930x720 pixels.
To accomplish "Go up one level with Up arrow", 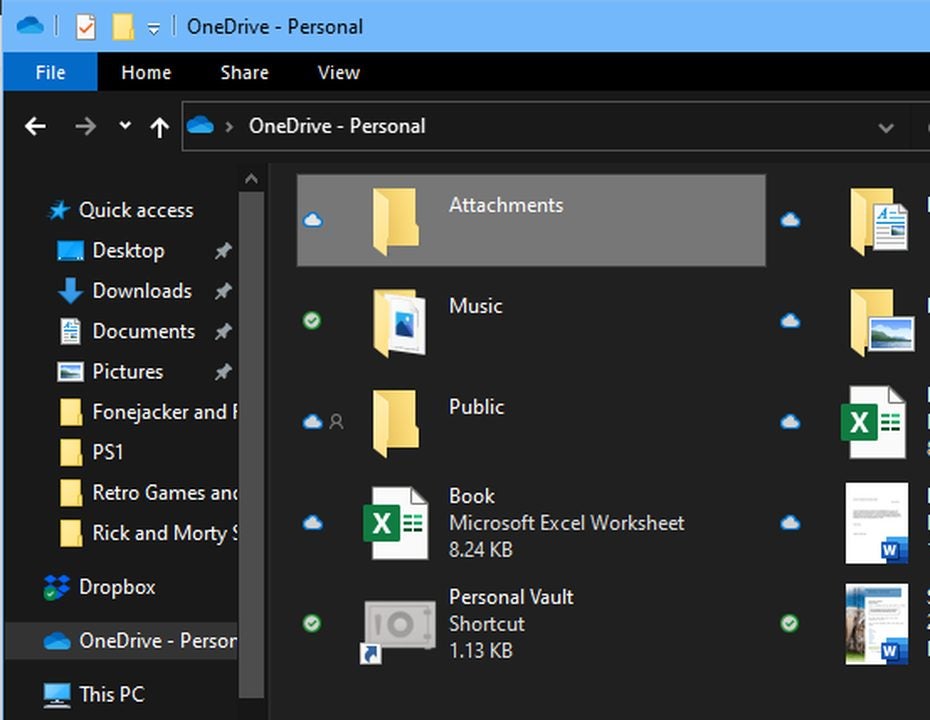I will [x=159, y=126].
